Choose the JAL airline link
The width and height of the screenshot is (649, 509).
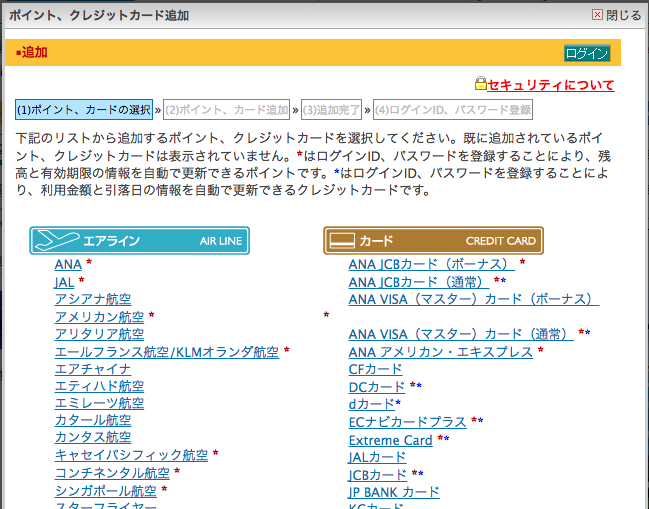click(x=64, y=282)
